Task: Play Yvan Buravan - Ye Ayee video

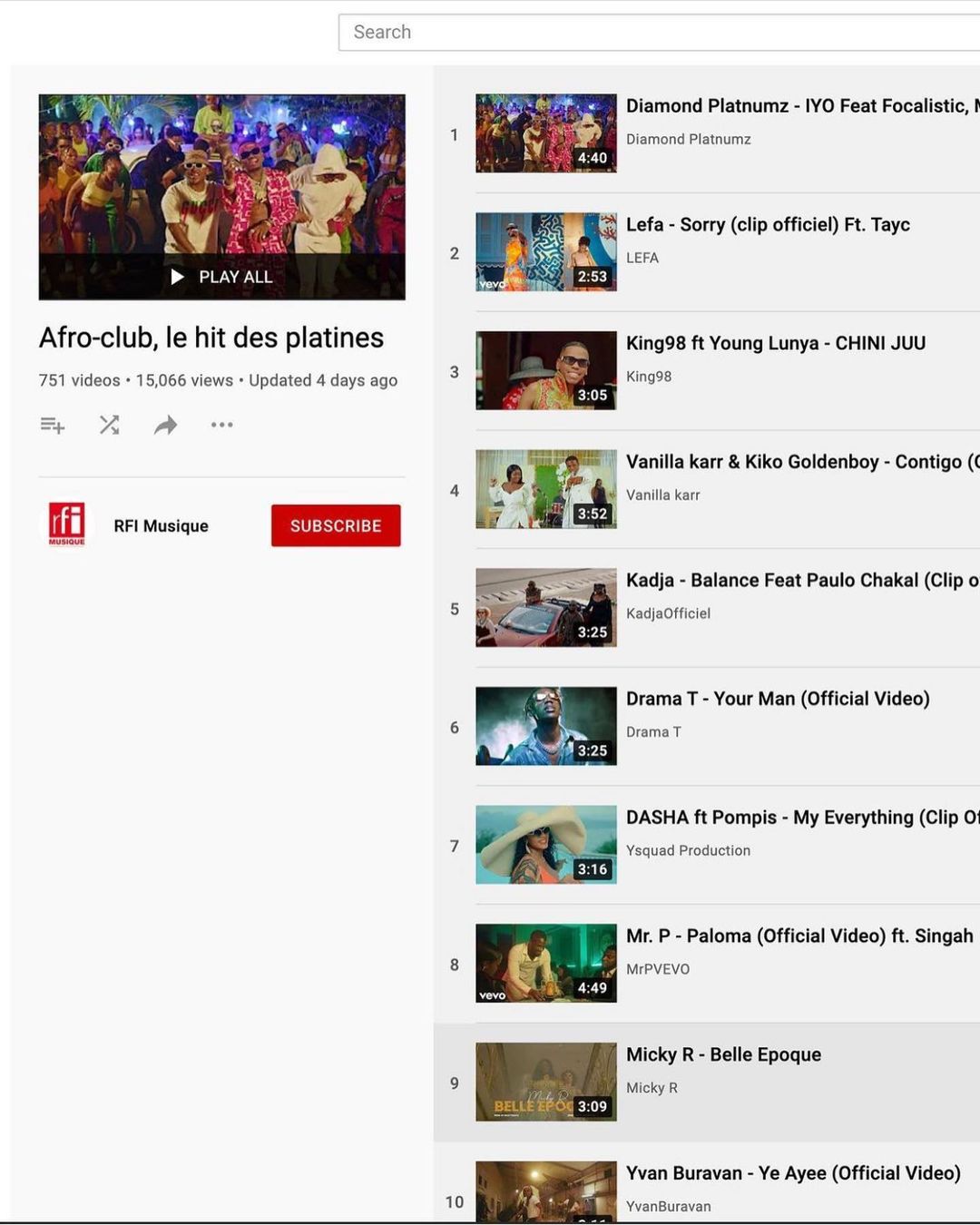Action: click(792, 1173)
